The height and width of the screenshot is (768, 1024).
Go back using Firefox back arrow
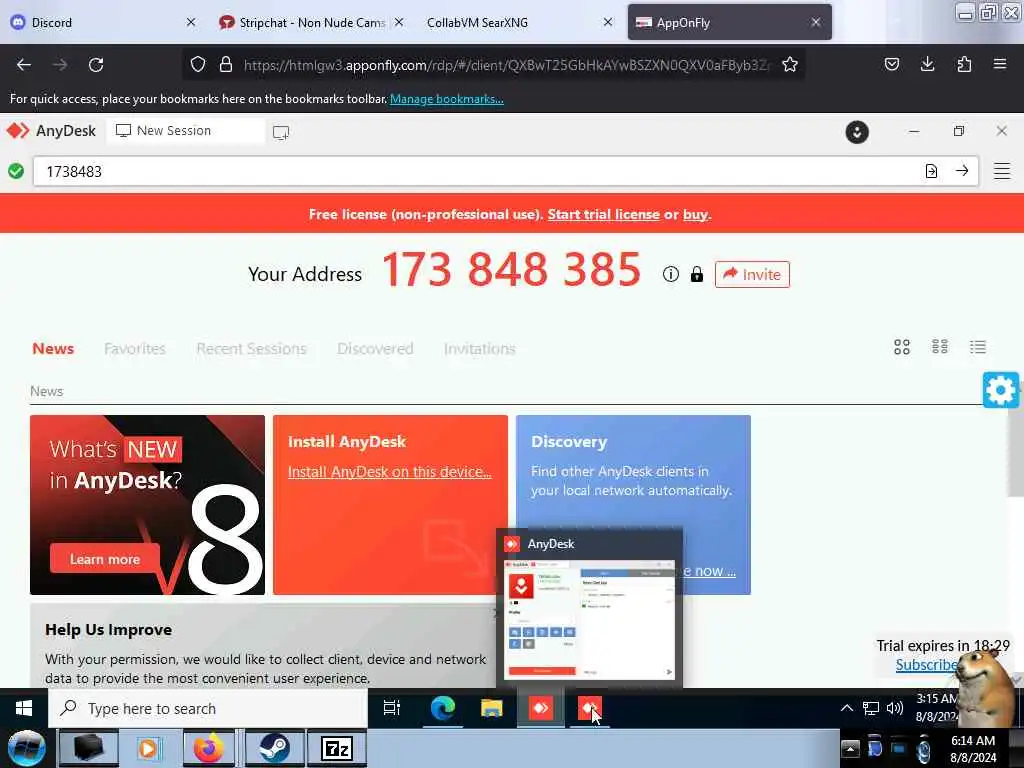24,65
